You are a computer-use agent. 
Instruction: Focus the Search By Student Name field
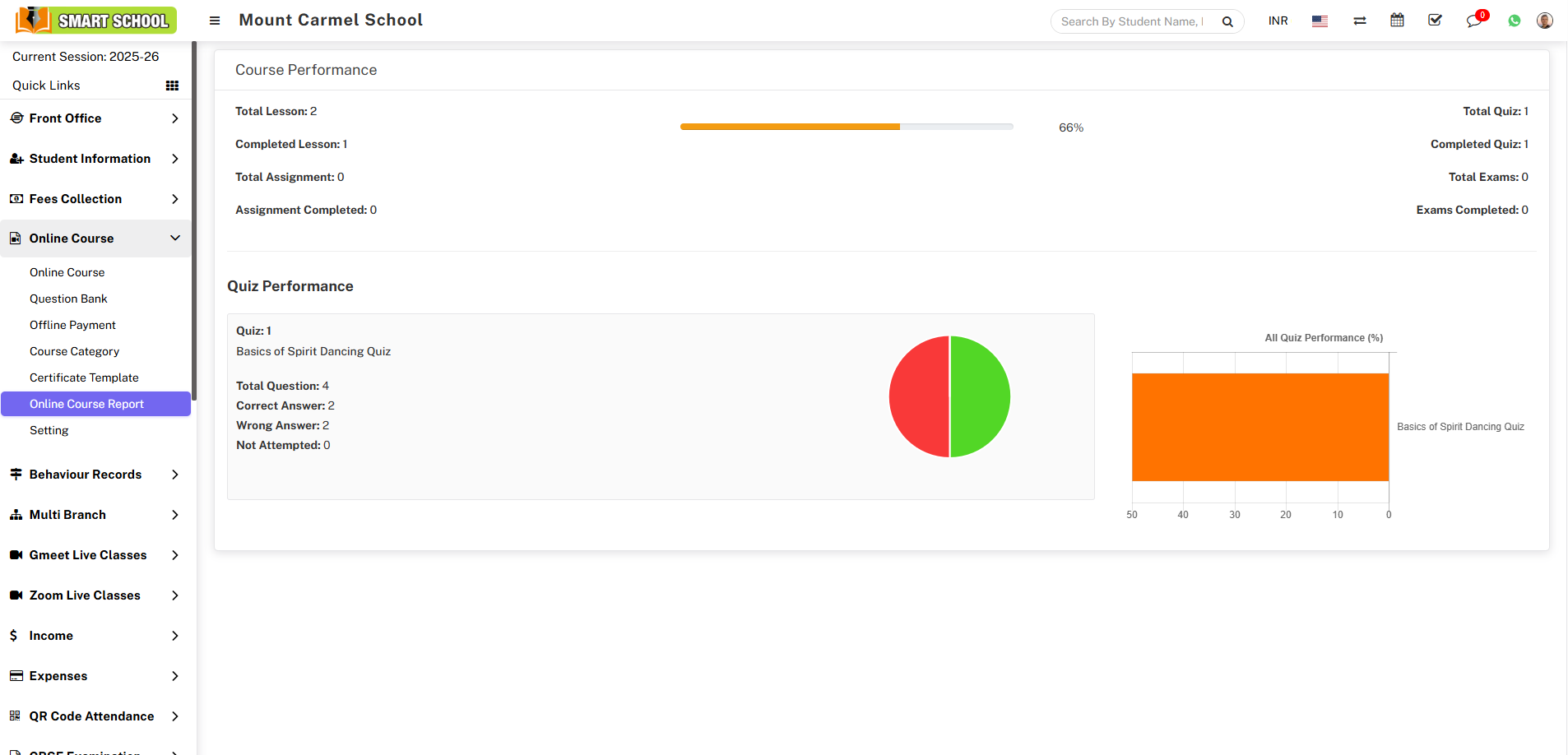point(1132,22)
